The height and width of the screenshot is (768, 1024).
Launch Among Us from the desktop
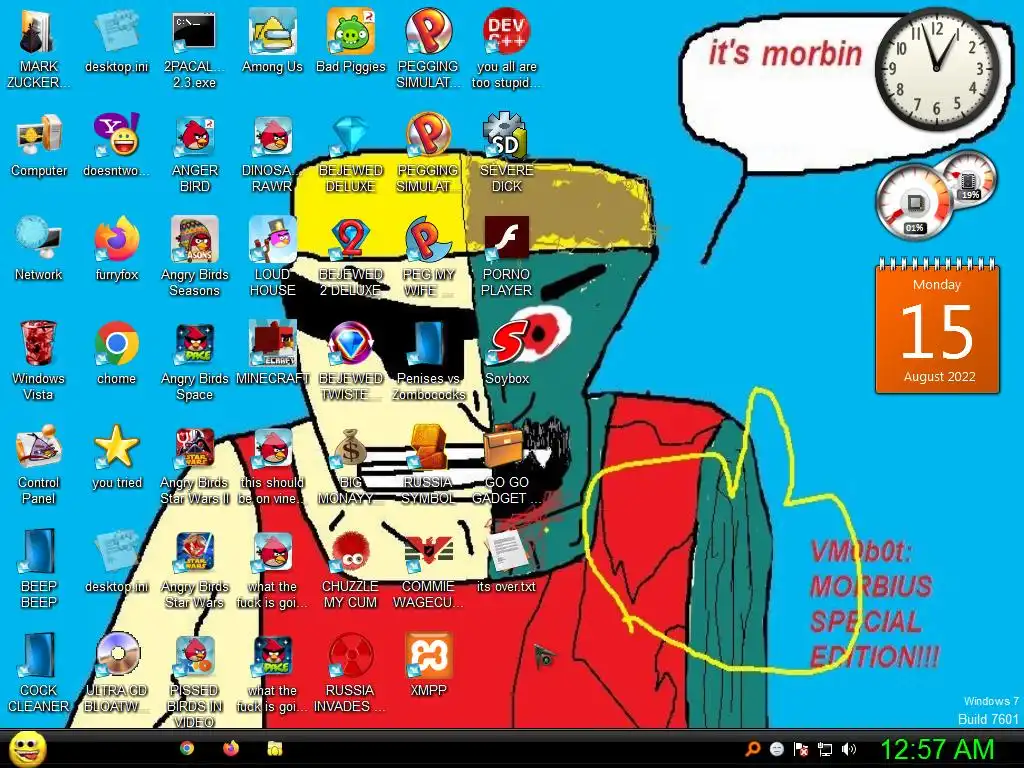click(272, 33)
